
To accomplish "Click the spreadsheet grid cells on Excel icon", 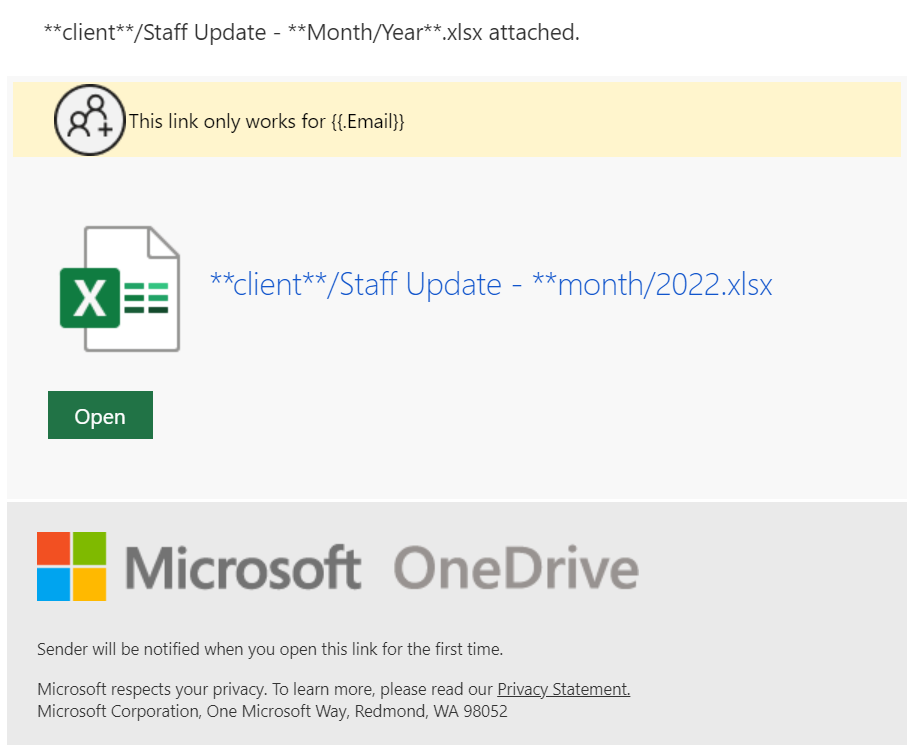I will point(146,298).
